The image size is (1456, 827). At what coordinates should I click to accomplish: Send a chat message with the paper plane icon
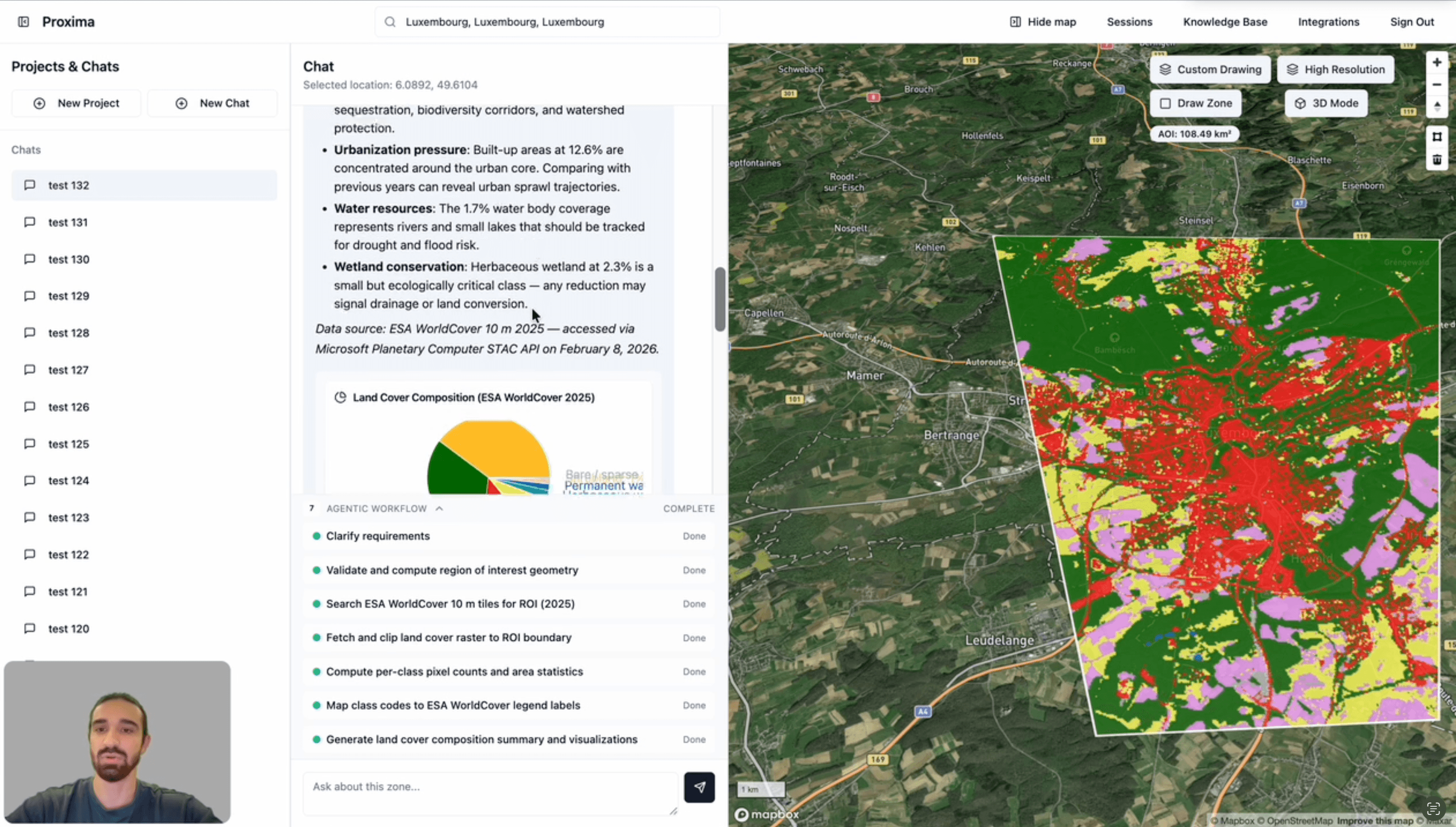click(x=700, y=788)
